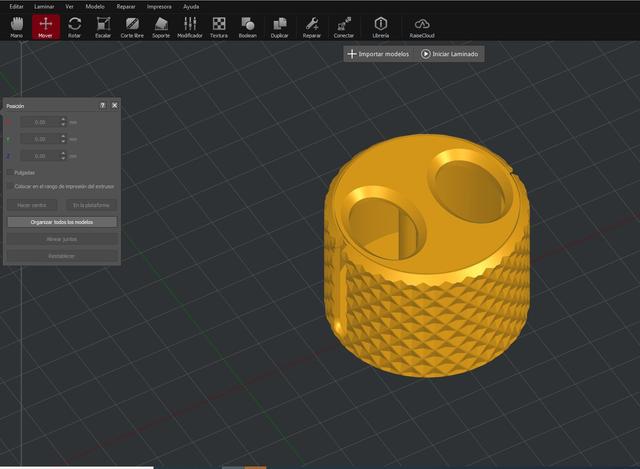Click the Duplicar tool
640x469 pixels.
[280, 27]
